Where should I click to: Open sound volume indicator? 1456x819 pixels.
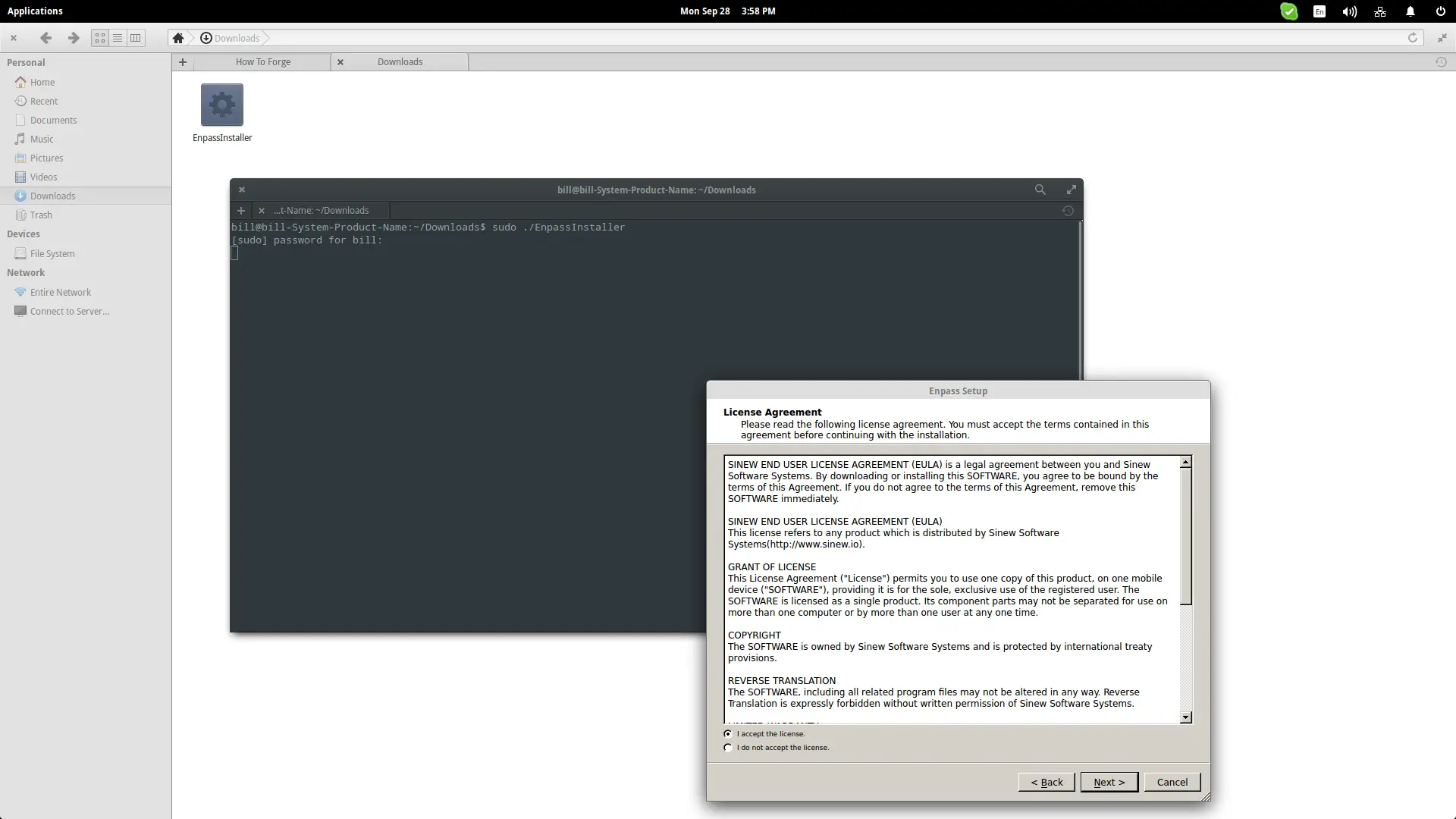click(1350, 11)
